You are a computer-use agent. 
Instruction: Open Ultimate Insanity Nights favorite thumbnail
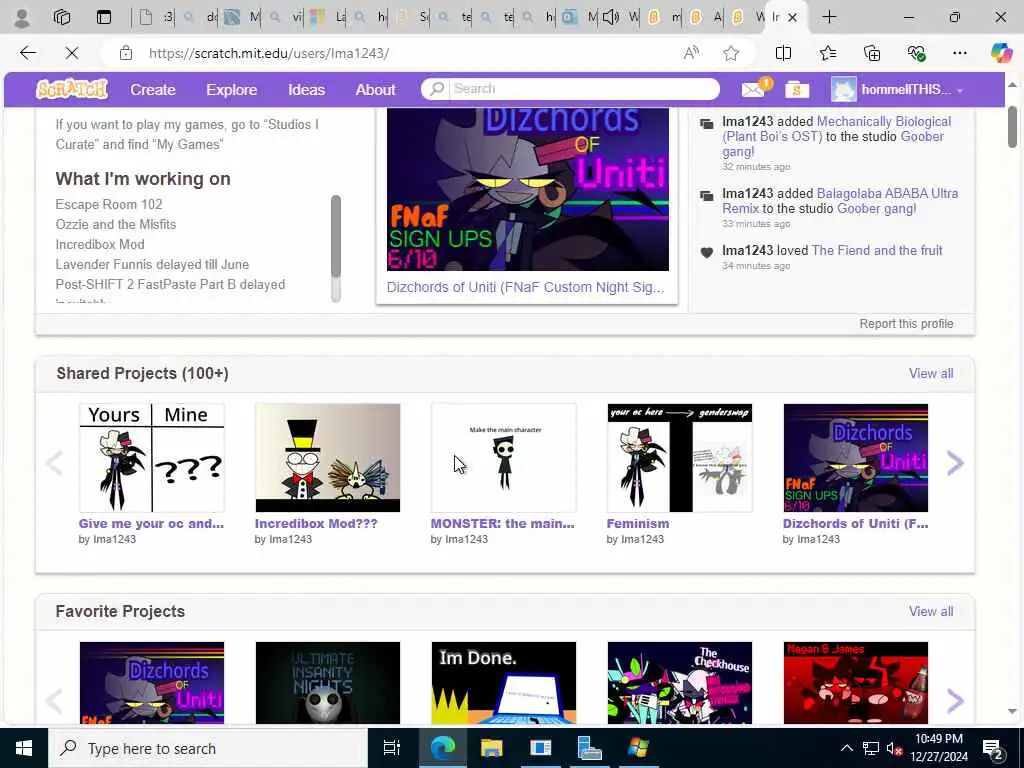point(327,682)
